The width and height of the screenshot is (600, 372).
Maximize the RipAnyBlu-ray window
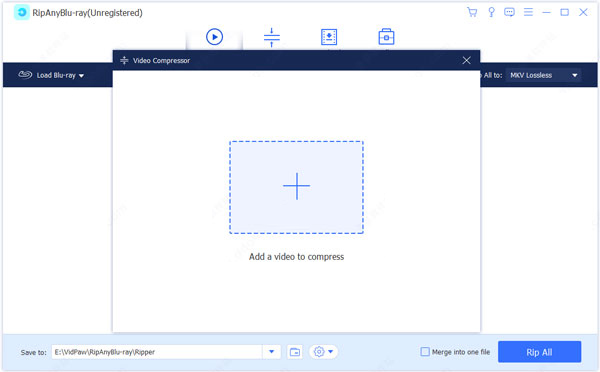[564, 12]
